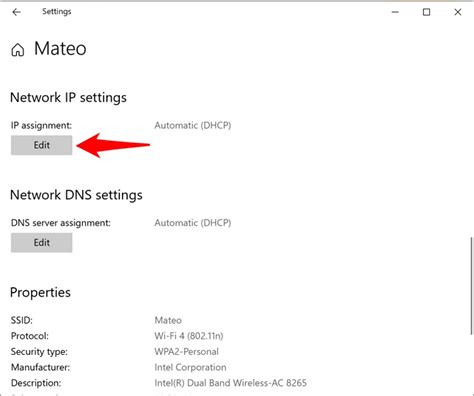
Task: Select the IP assignment label
Action: point(41,126)
